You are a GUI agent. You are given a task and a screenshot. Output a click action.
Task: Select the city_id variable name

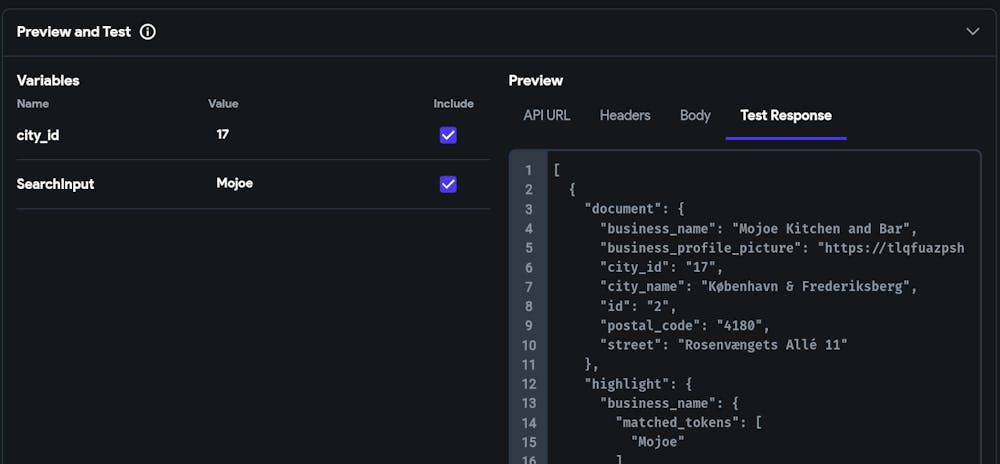38,135
